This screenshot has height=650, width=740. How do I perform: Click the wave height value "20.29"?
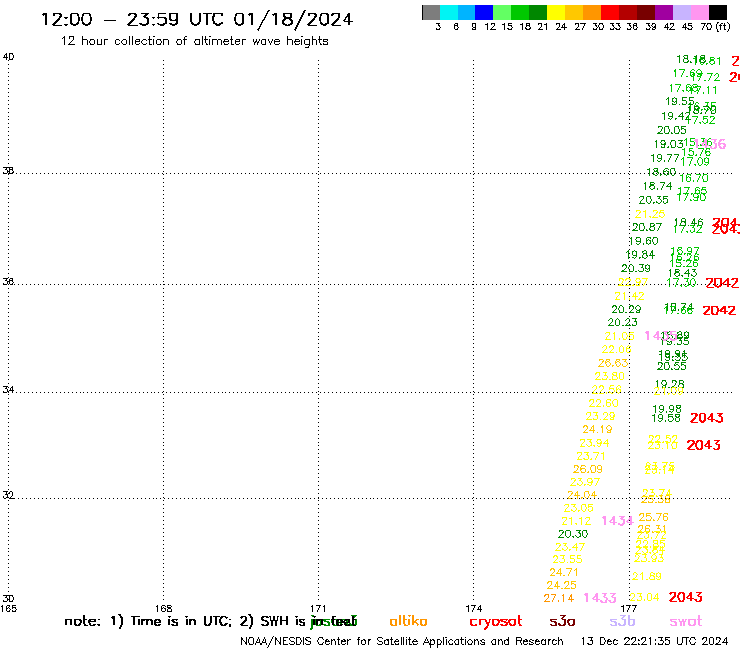[x=626, y=309]
